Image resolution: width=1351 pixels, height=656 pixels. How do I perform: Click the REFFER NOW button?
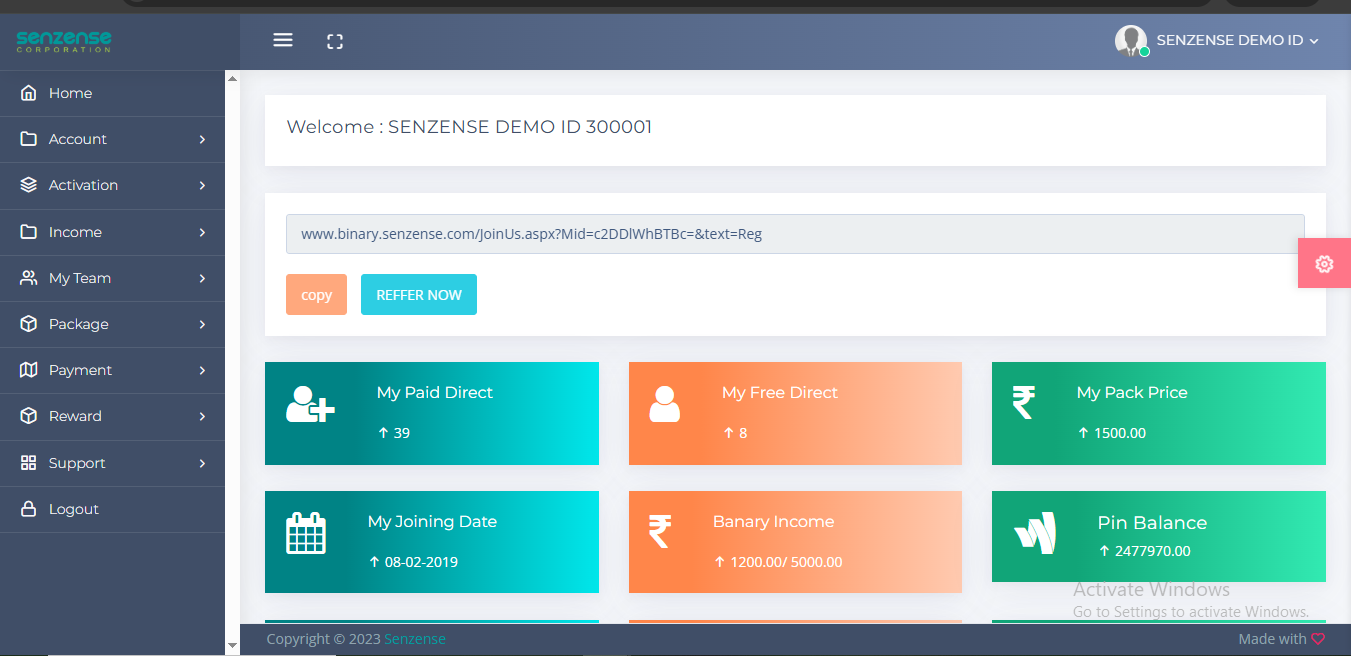[419, 294]
